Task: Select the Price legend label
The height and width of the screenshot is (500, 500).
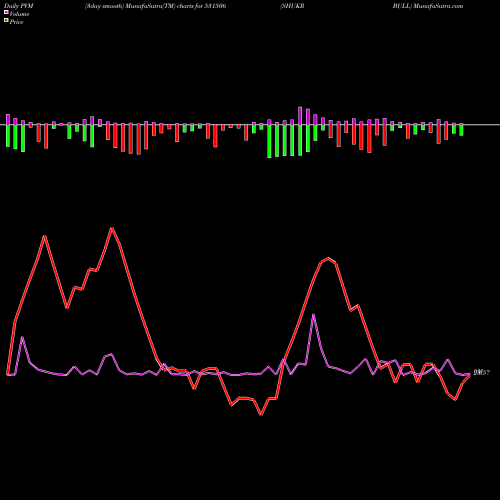Action: pos(16,22)
